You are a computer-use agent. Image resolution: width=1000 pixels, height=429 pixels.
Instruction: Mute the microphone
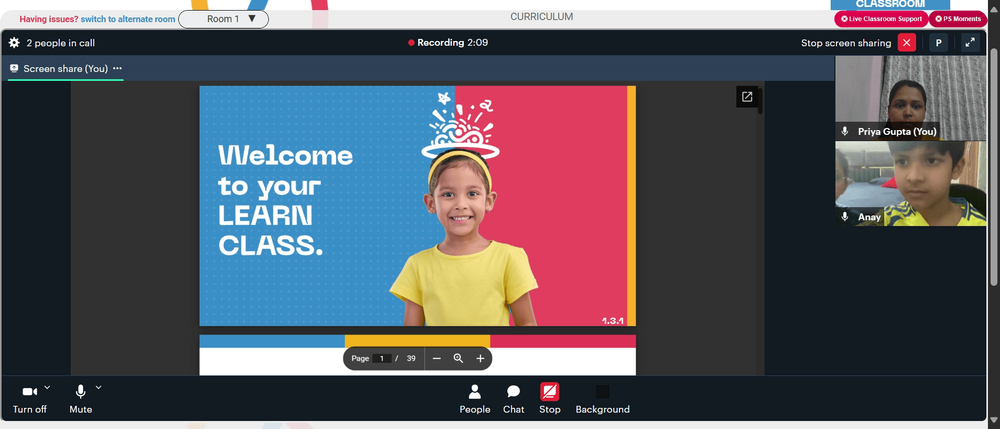(x=80, y=399)
